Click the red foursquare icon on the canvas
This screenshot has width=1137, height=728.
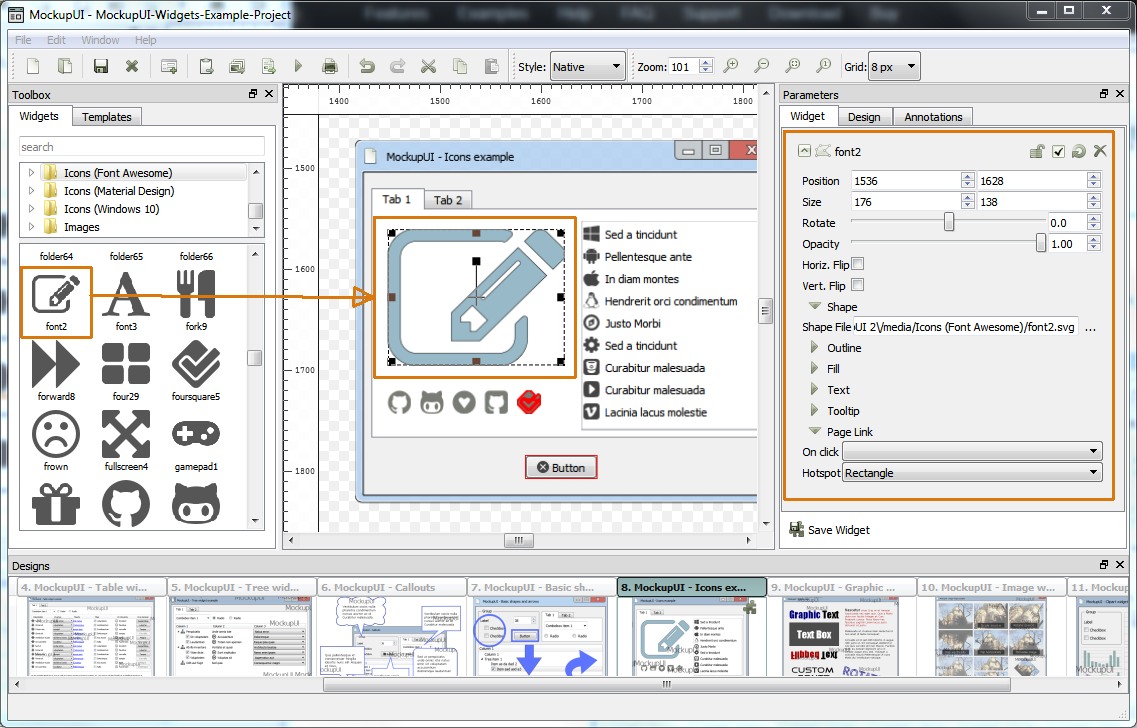(x=529, y=402)
